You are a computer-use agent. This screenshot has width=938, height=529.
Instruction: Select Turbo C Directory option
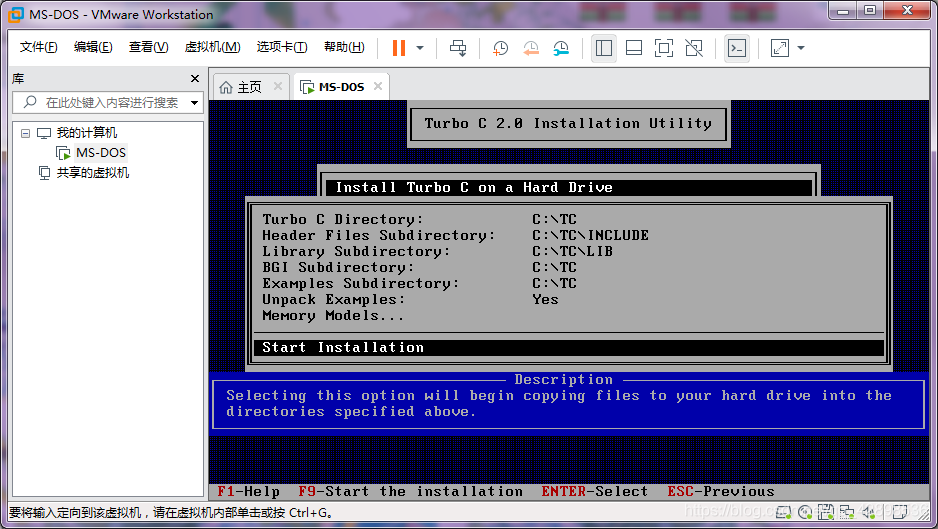click(x=343, y=219)
